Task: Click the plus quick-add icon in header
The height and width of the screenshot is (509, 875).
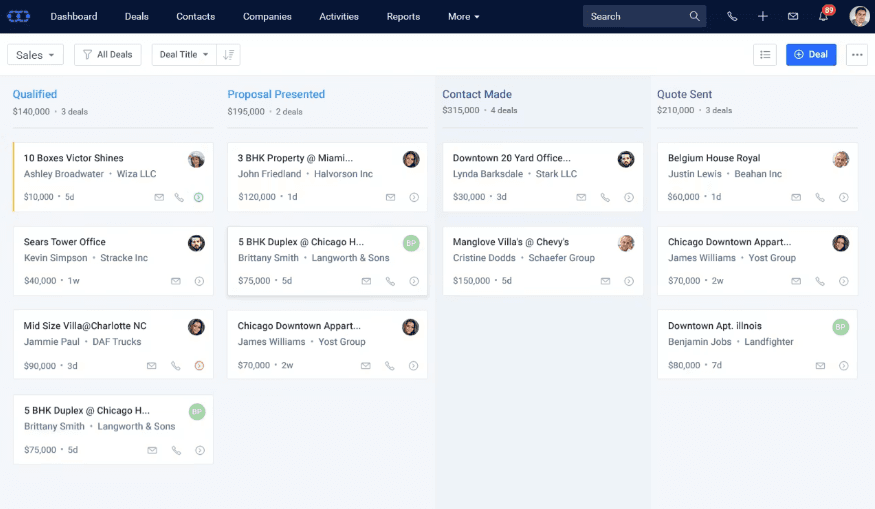Action: 763,17
